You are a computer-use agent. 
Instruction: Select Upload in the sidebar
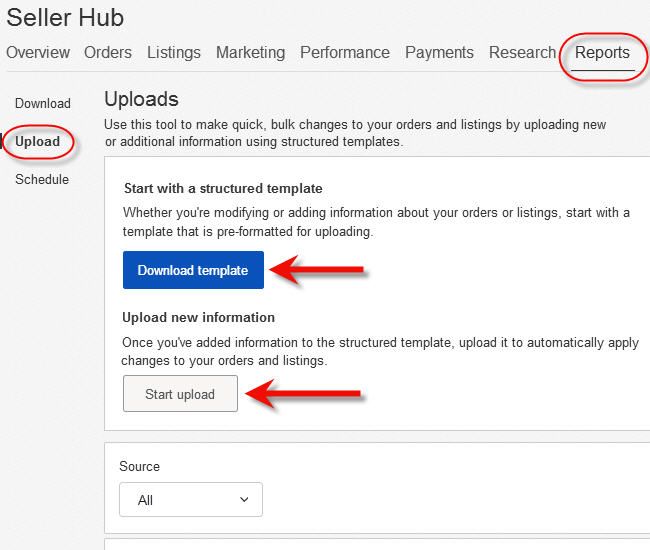[x=37, y=142]
